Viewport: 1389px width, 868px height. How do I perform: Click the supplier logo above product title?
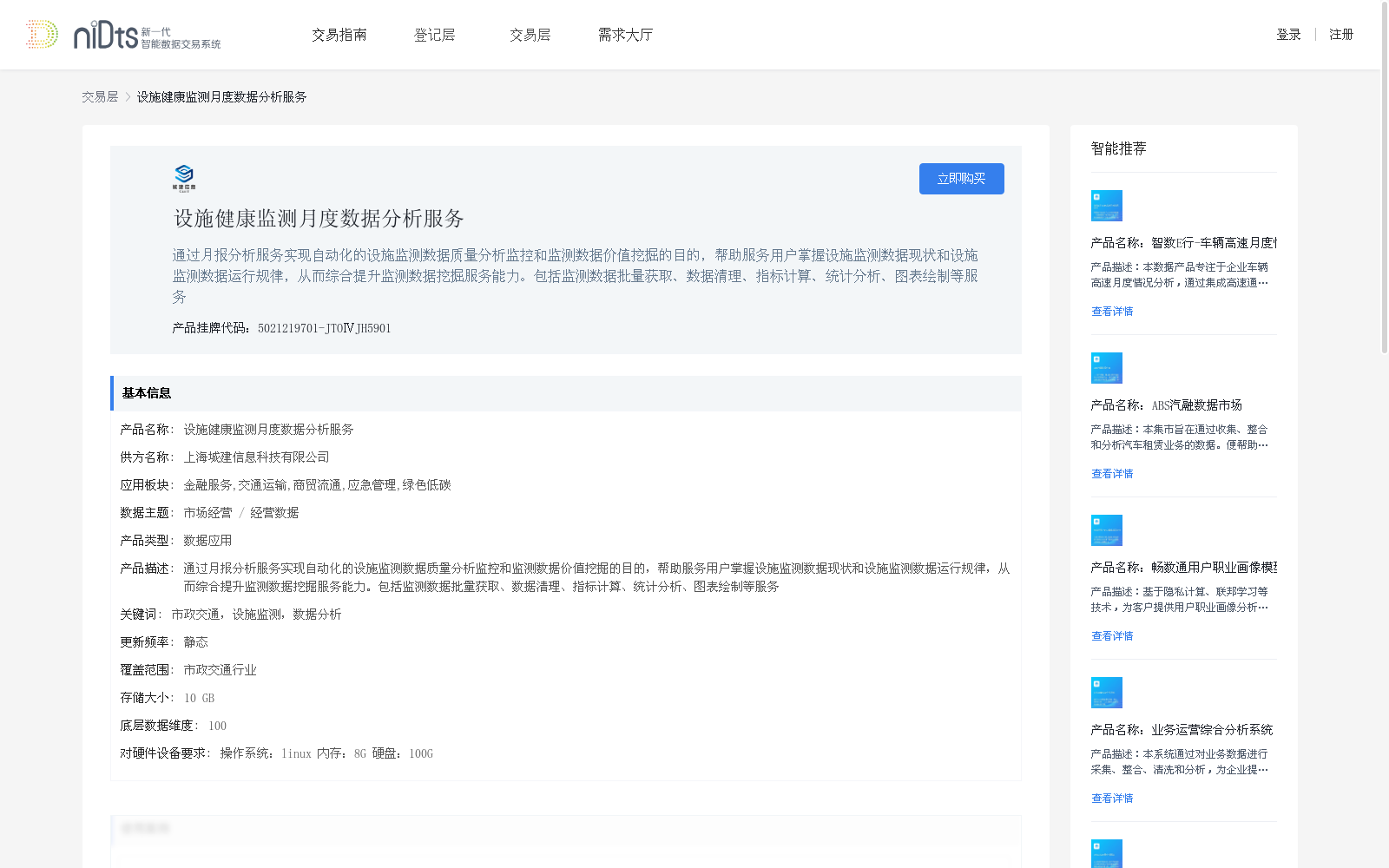point(184,178)
